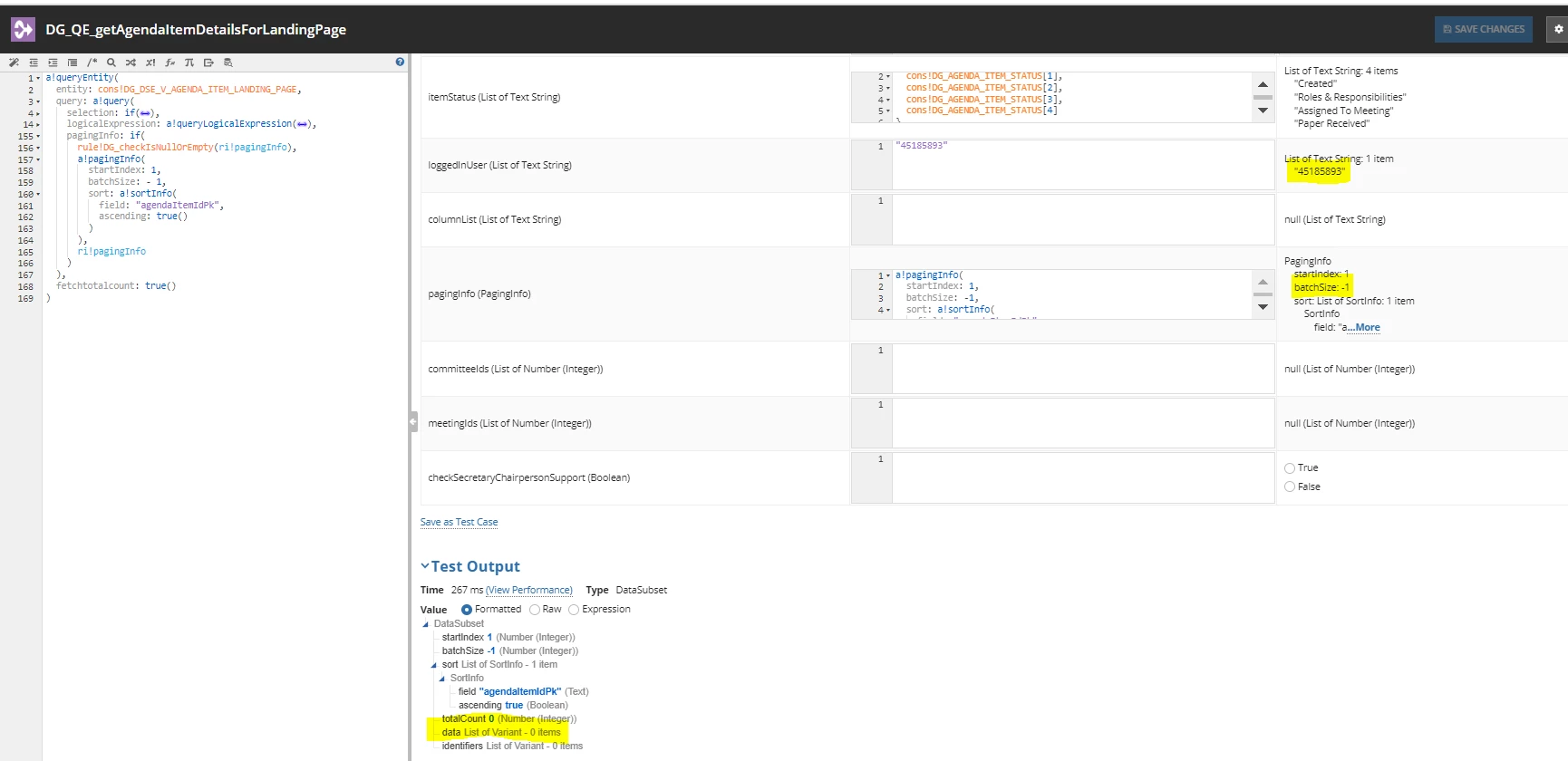This screenshot has width=1568, height=761.
Task: Click the meetingIds expression input field
Action: tap(1083, 423)
